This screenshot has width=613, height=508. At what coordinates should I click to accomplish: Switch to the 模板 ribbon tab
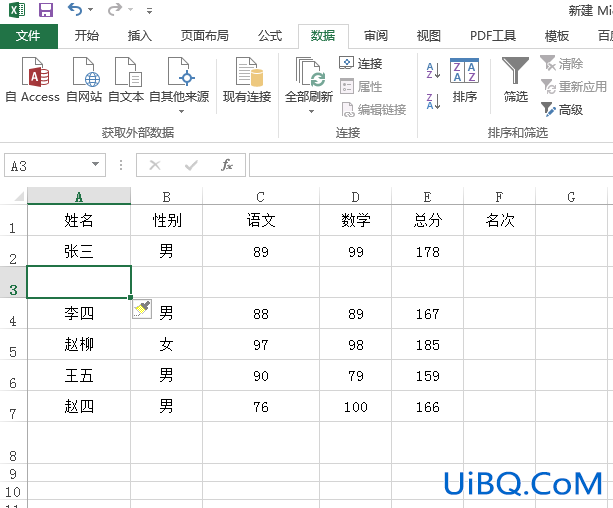(557, 36)
